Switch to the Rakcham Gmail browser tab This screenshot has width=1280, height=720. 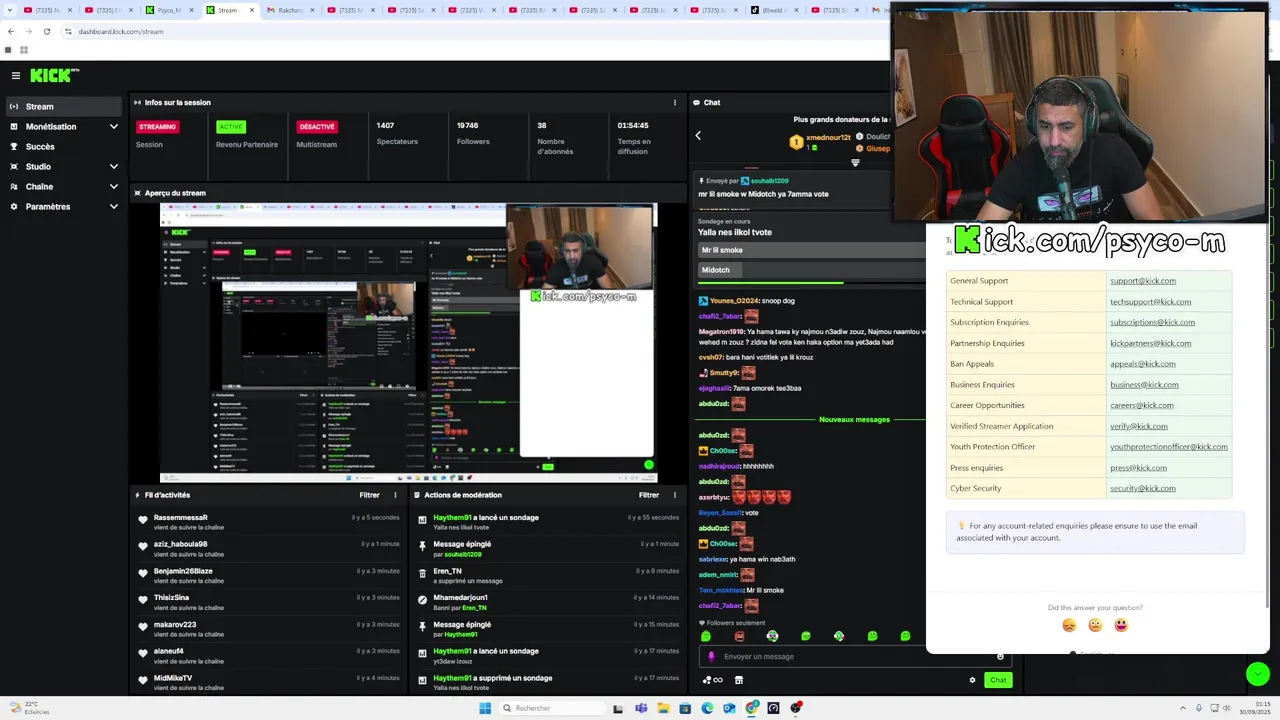coord(290,10)
